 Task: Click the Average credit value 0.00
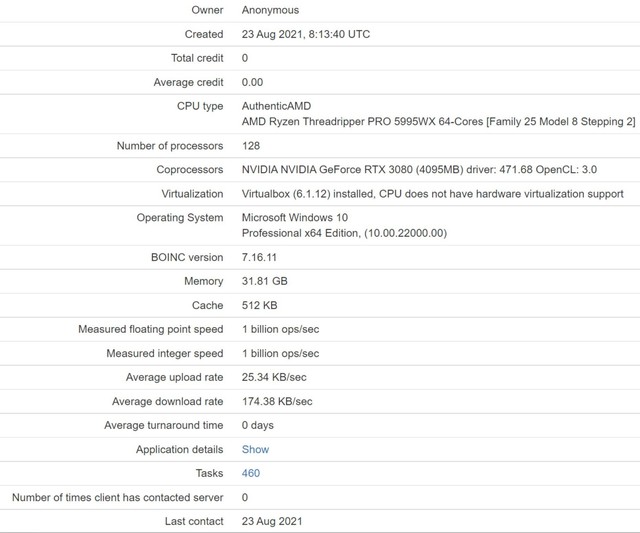tap(252, 82)
